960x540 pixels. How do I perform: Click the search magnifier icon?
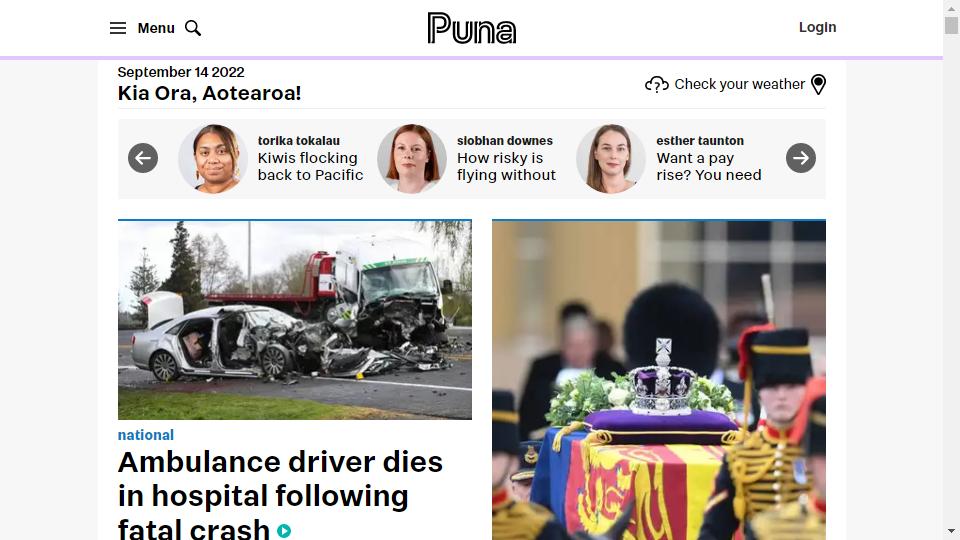click(x=193, y=28)
